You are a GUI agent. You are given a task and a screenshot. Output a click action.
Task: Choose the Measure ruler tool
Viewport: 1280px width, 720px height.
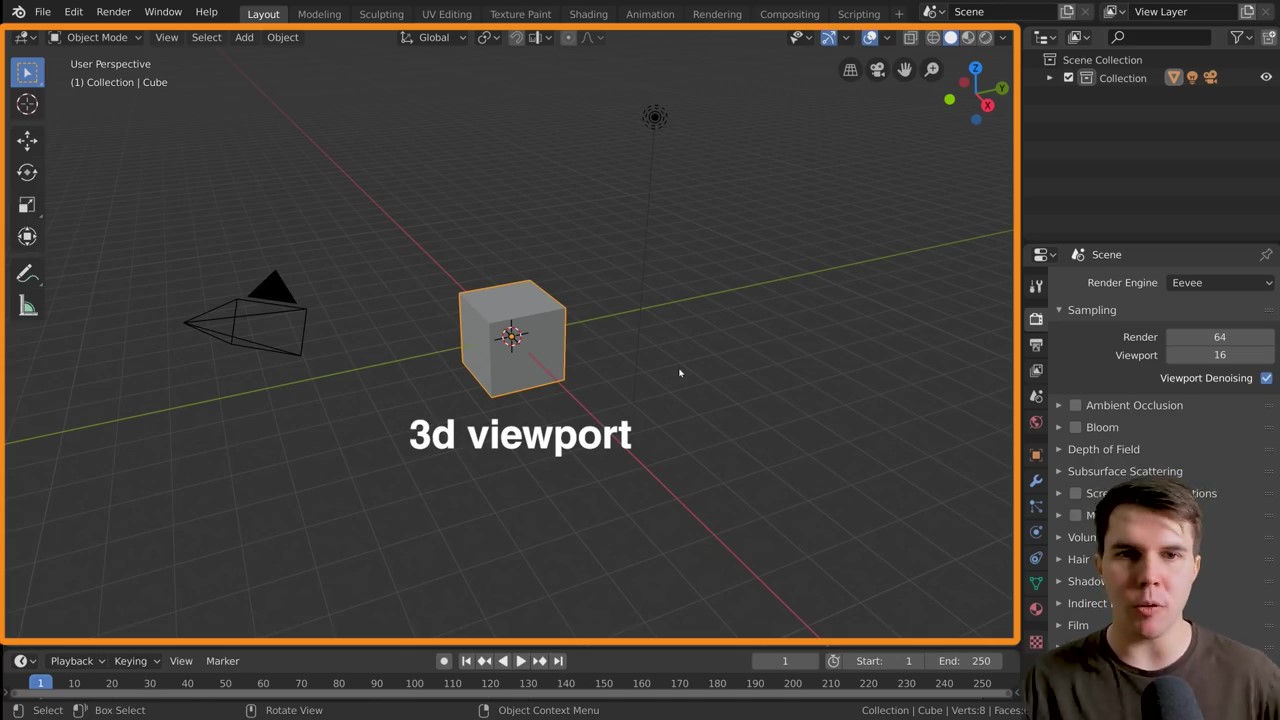(27, 307)
